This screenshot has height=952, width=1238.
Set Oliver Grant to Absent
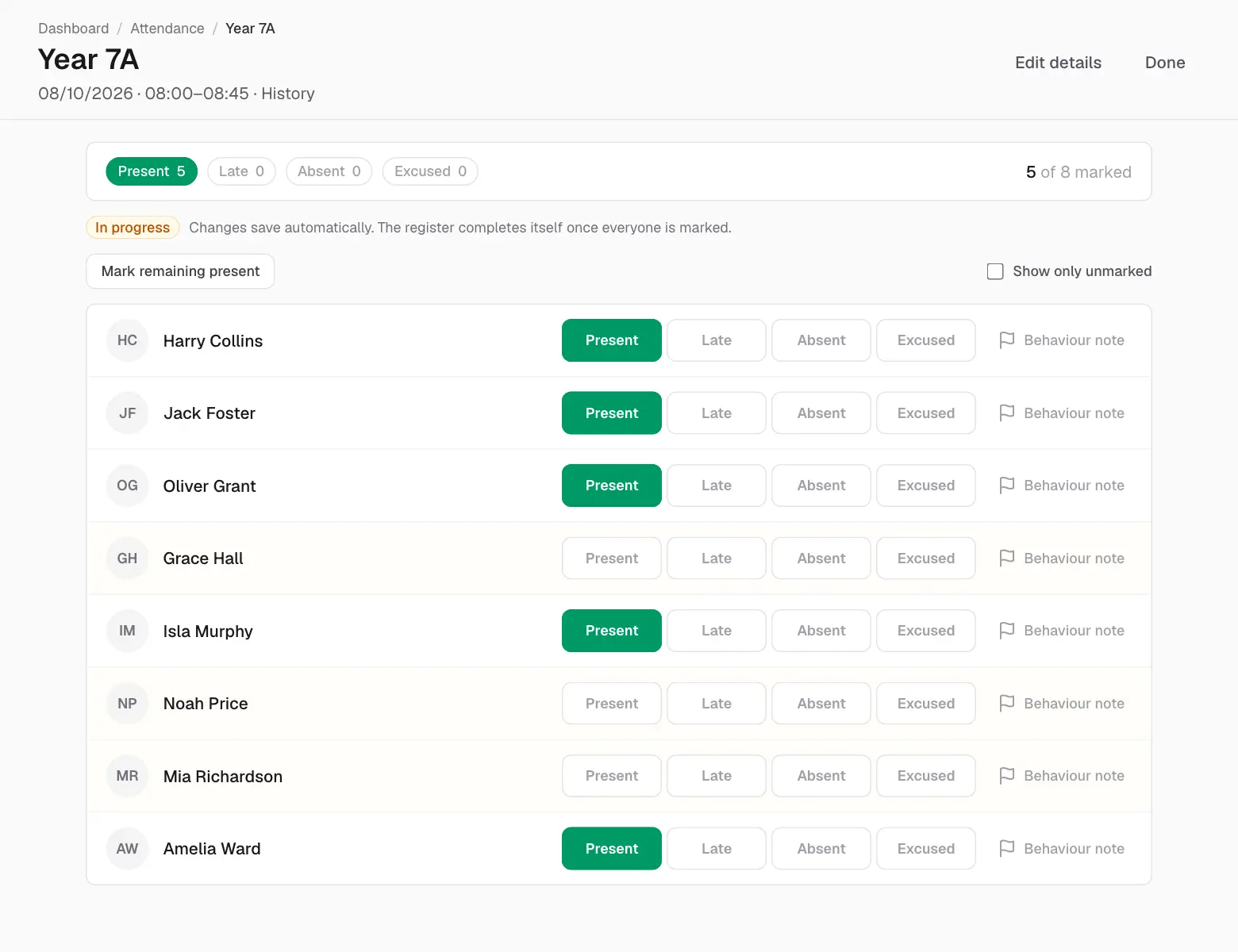coord(821,486)
